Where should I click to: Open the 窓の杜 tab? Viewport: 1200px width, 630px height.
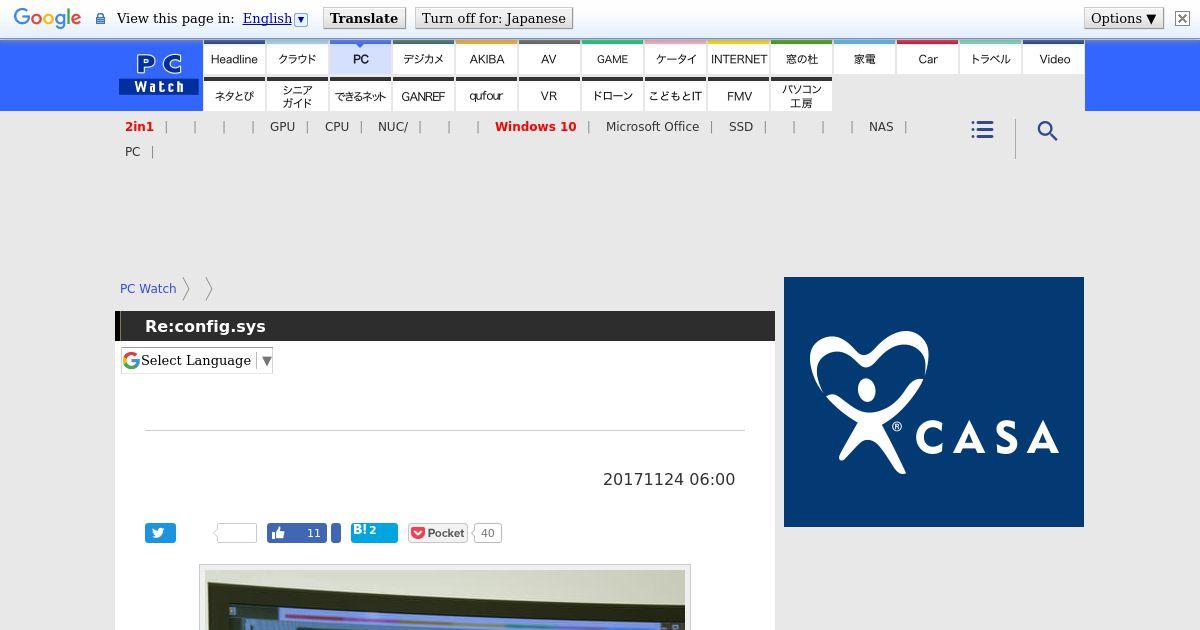[801, 59]
